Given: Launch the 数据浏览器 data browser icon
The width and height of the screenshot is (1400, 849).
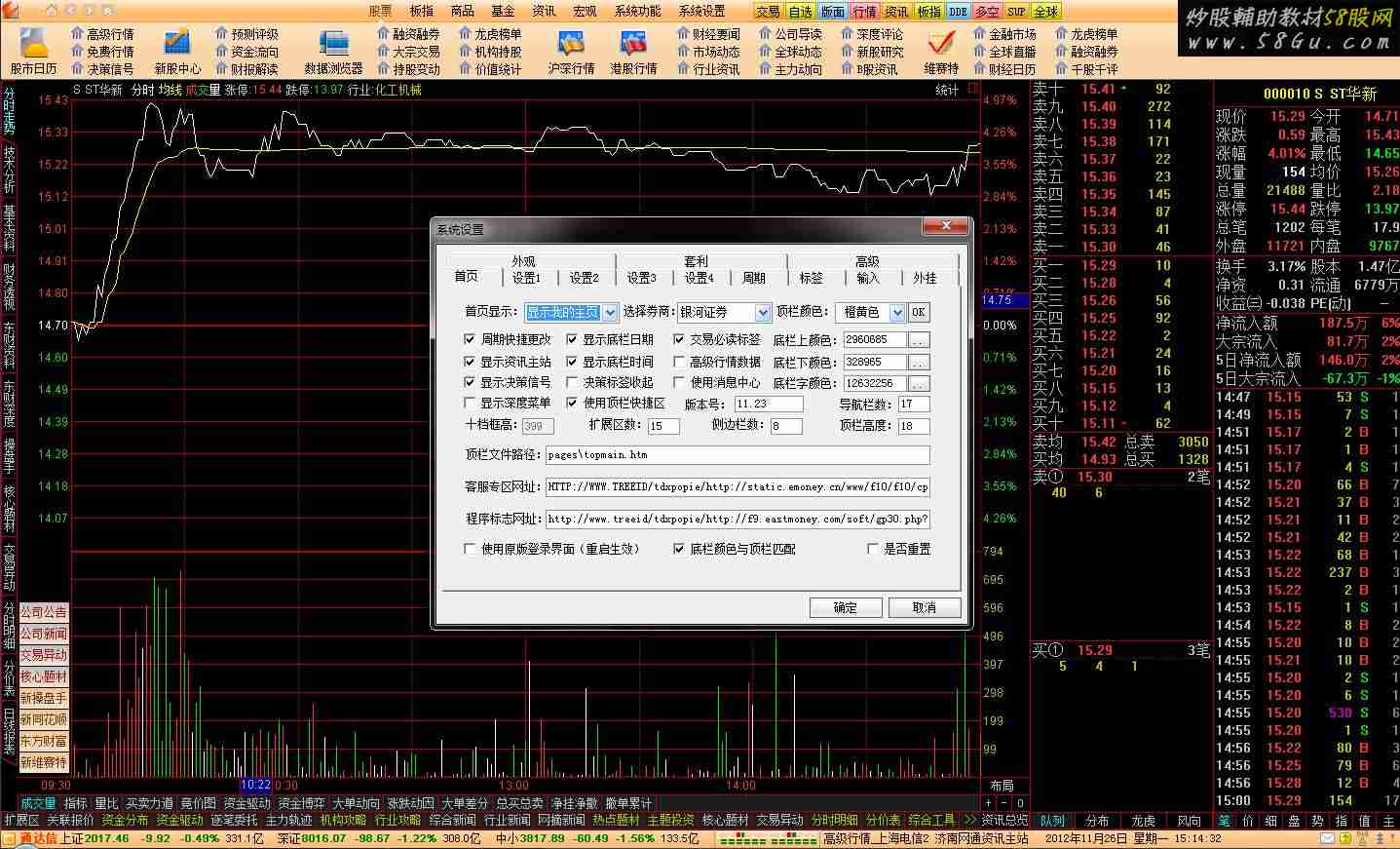Looking at the screenshot, I should click(x=333, y=43).
